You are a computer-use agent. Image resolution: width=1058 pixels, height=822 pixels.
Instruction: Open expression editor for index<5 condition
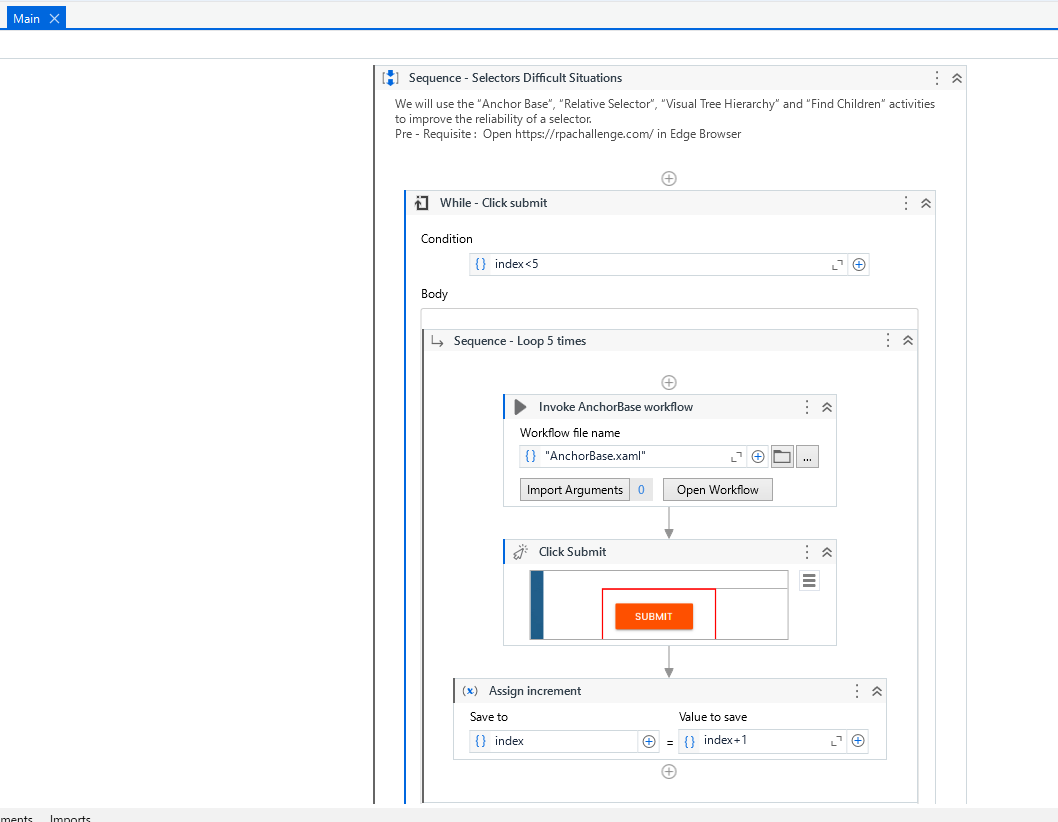tap(837, 264)
